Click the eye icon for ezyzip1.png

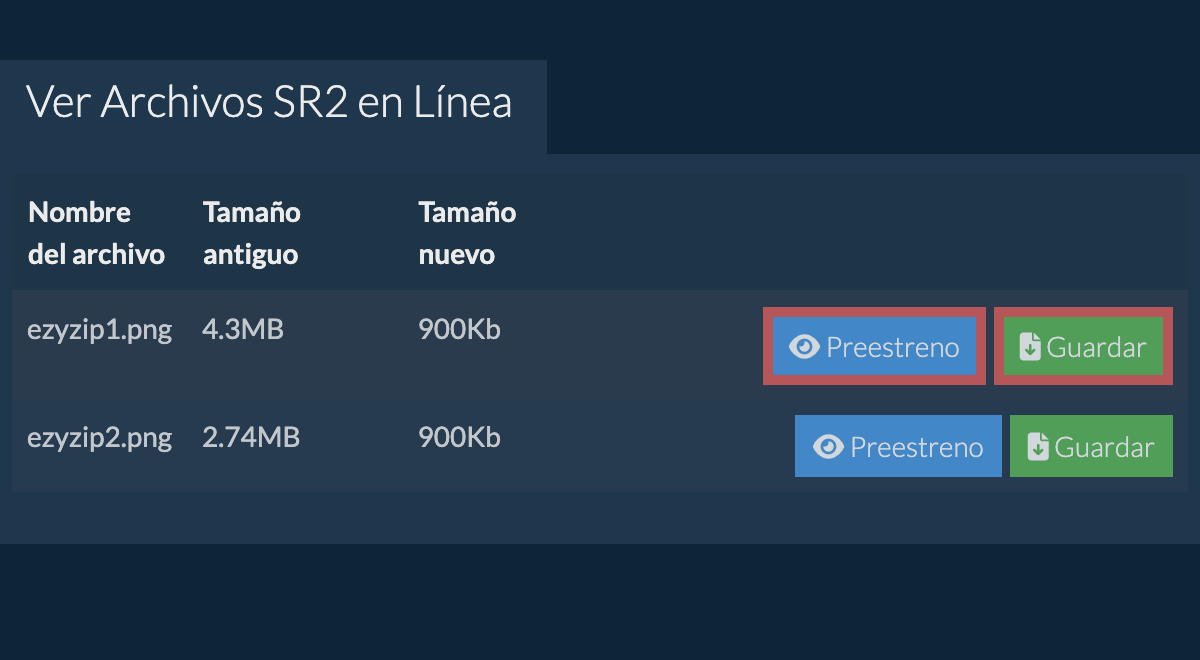[804, 347]
